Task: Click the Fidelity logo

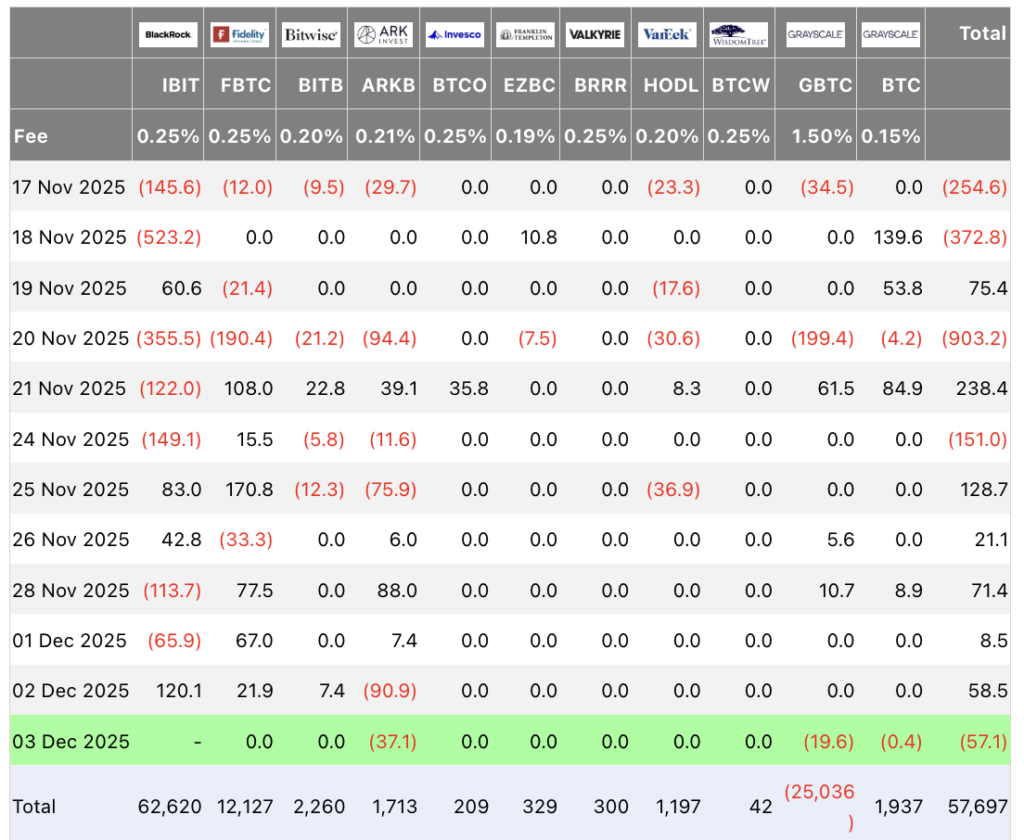Action: (240, 35)
